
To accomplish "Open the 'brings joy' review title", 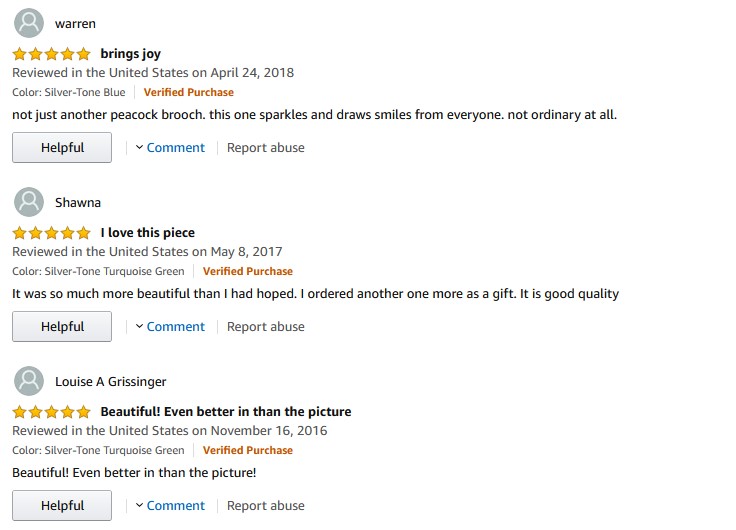I will 130,54.
